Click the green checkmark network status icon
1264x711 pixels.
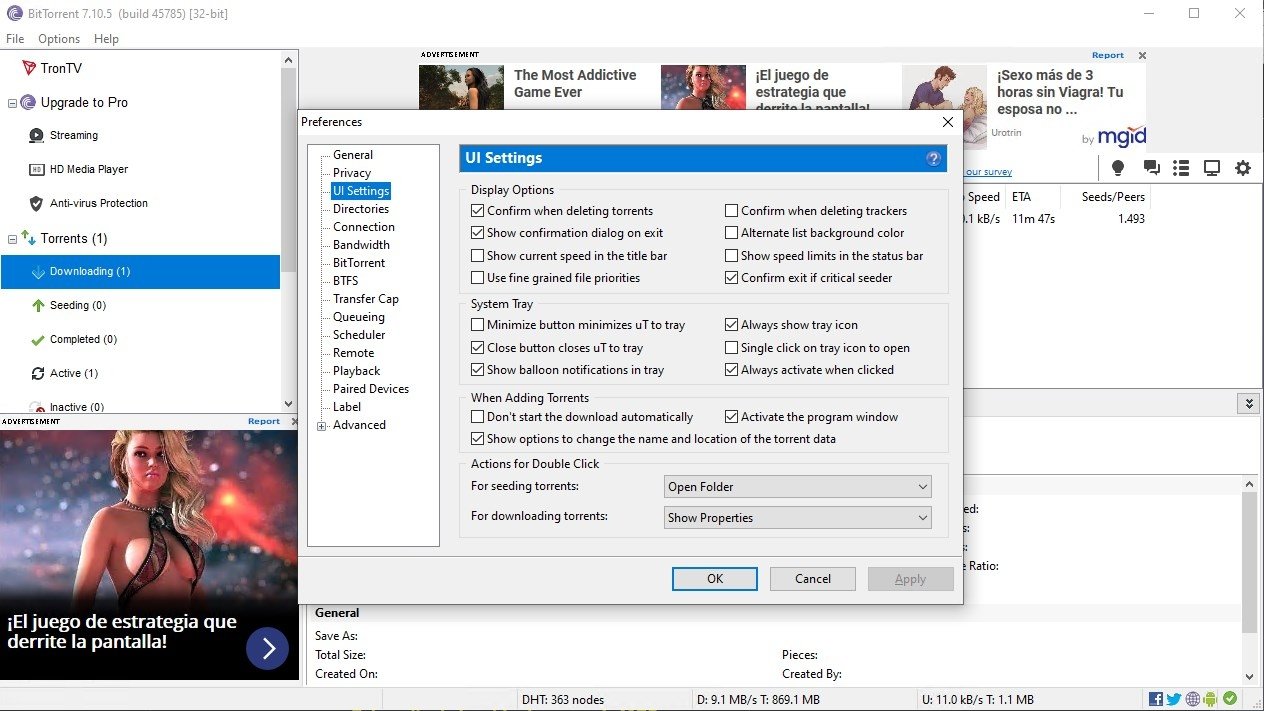[1230, 699]
